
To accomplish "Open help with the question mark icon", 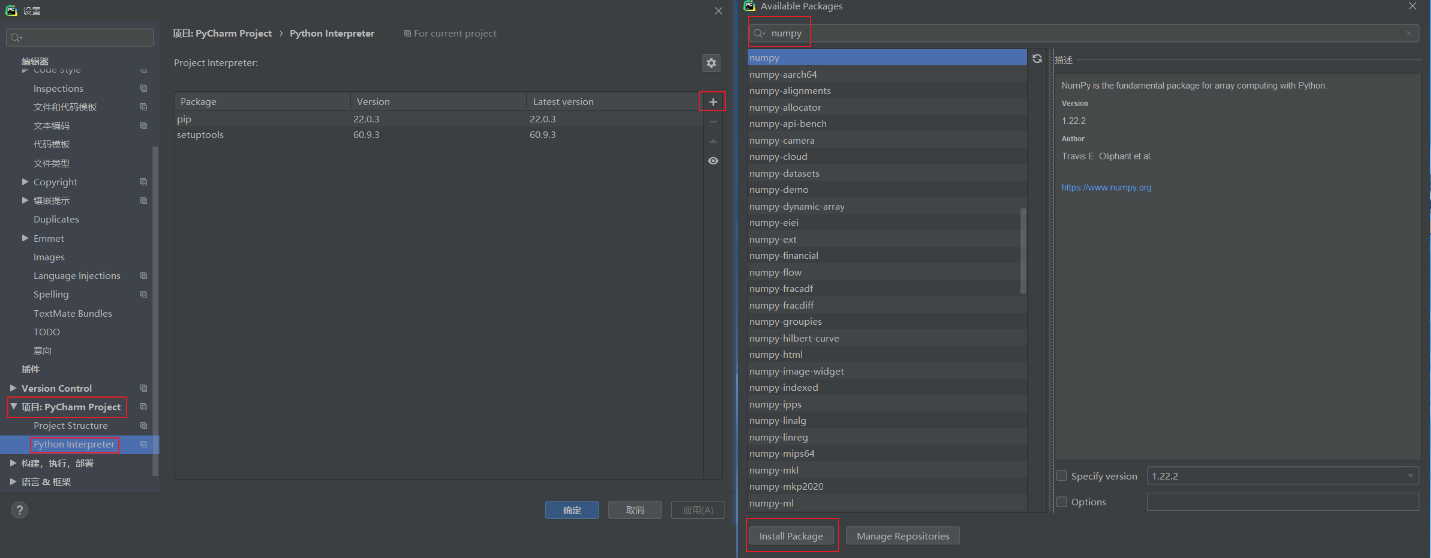I will (19, 510).
